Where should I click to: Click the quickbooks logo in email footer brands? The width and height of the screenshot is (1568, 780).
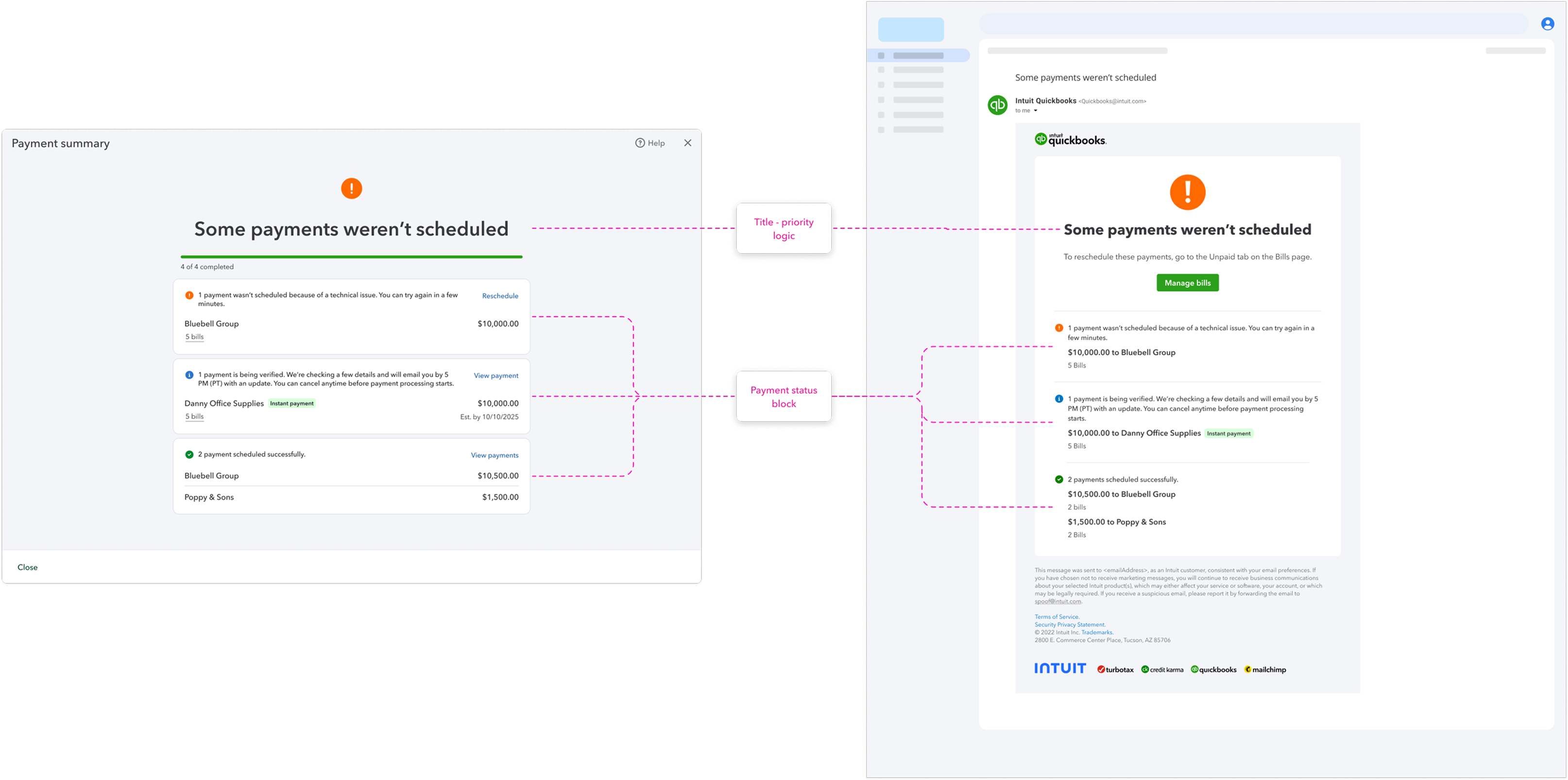pyautogui.click(x=1213, y=670)
